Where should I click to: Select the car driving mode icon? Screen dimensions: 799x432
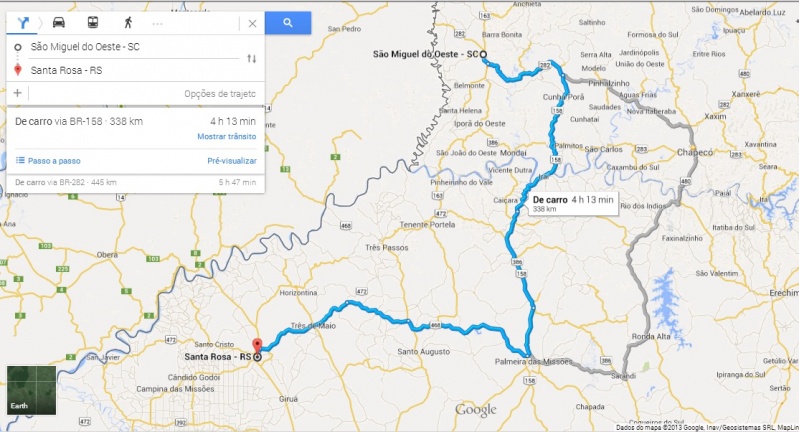59,22
